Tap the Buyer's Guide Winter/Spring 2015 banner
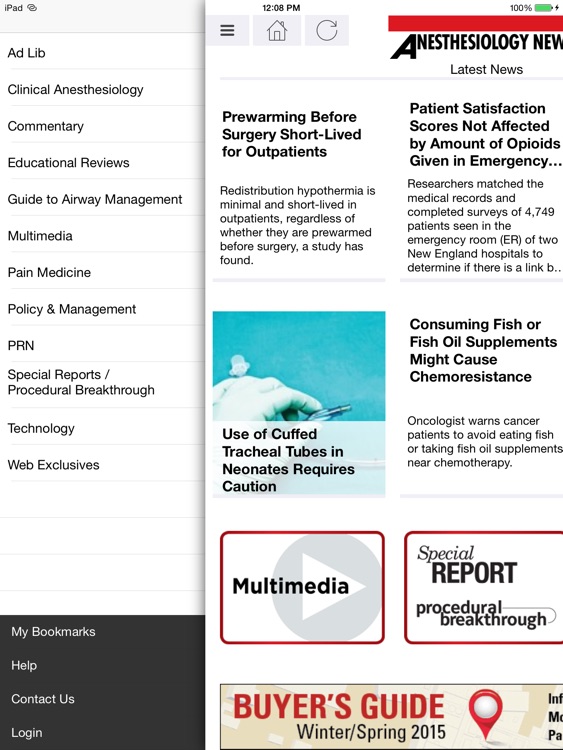The image size is (563, 750). [391, 717]
